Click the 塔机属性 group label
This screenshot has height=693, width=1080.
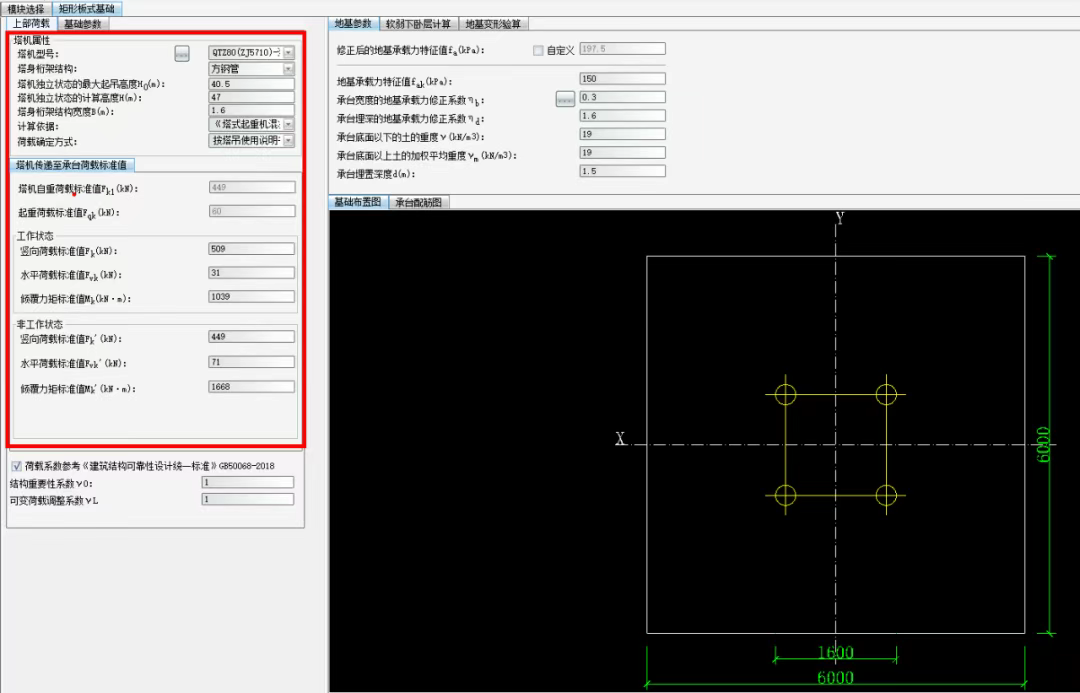tap(32, 41)
